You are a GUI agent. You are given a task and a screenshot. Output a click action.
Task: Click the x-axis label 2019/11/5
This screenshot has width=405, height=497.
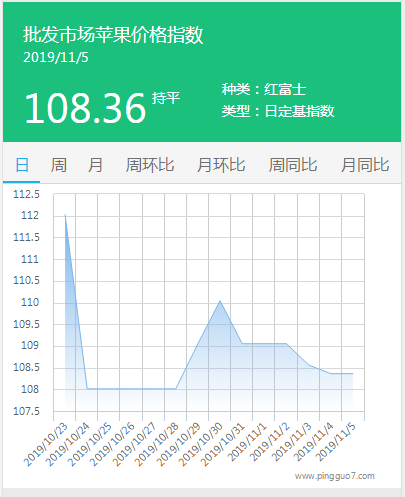click(336, 442)
